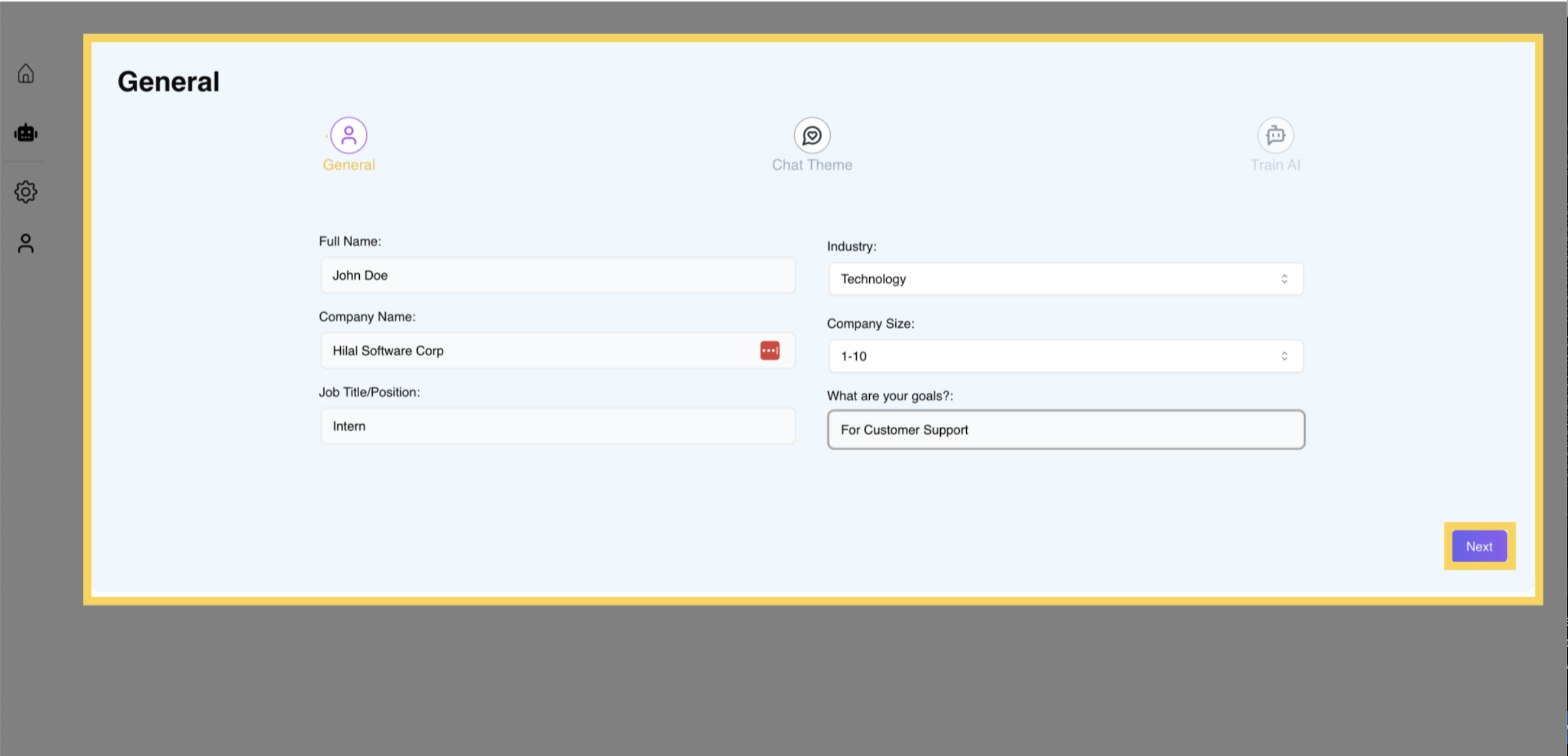1568x756 pixels.
Task: Switch to the Chat Theme step
Action: pos(812,164)
